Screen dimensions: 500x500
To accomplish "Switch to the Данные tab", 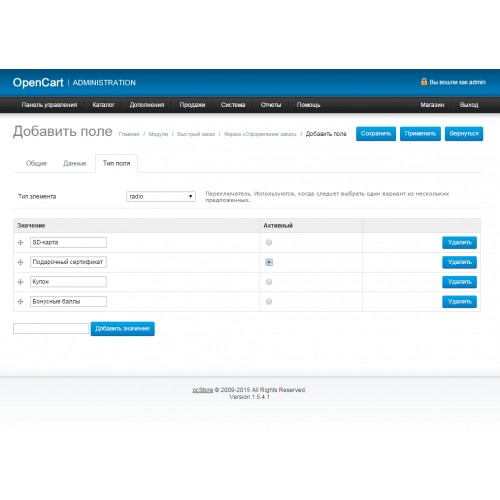I will 75,163.
